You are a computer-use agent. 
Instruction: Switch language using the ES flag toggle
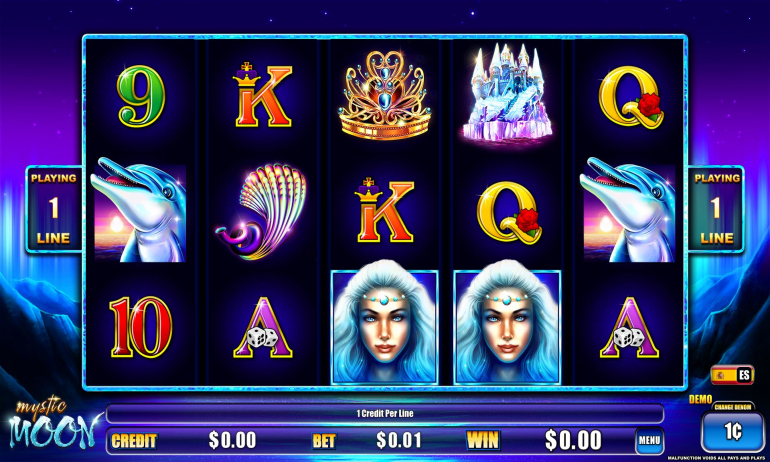tap(732, 376)
